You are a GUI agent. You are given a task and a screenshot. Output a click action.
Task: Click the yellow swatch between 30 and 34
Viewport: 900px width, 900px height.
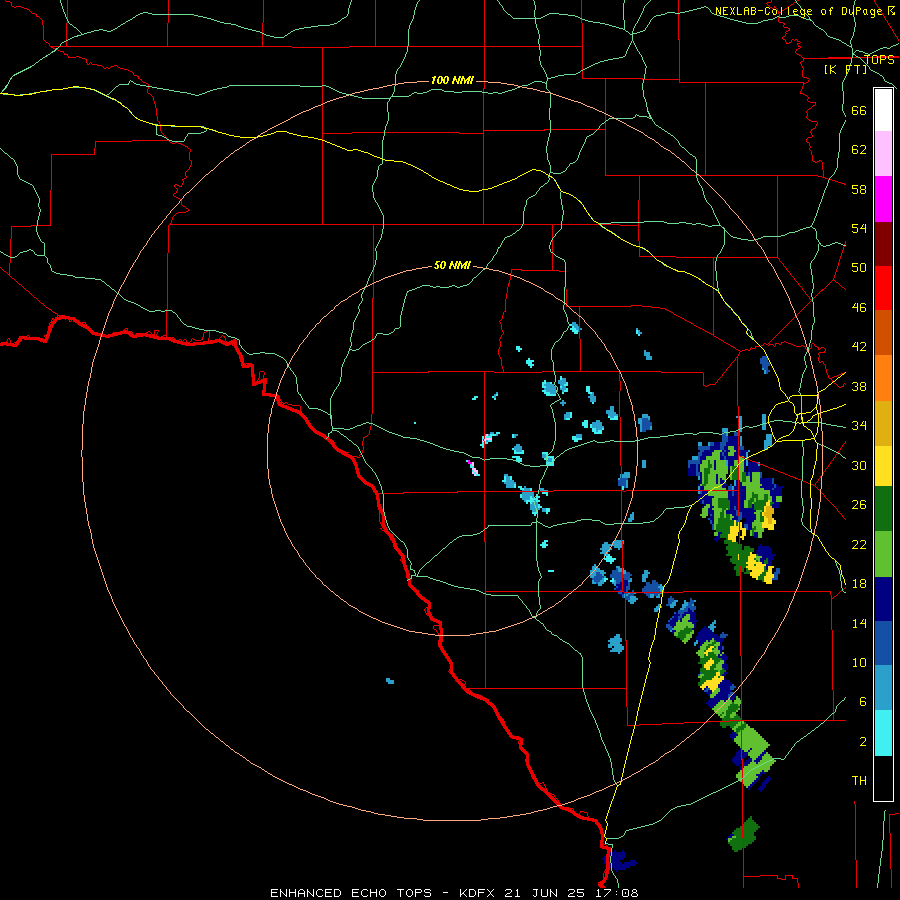pyautogui.click(x=883, y=466)
